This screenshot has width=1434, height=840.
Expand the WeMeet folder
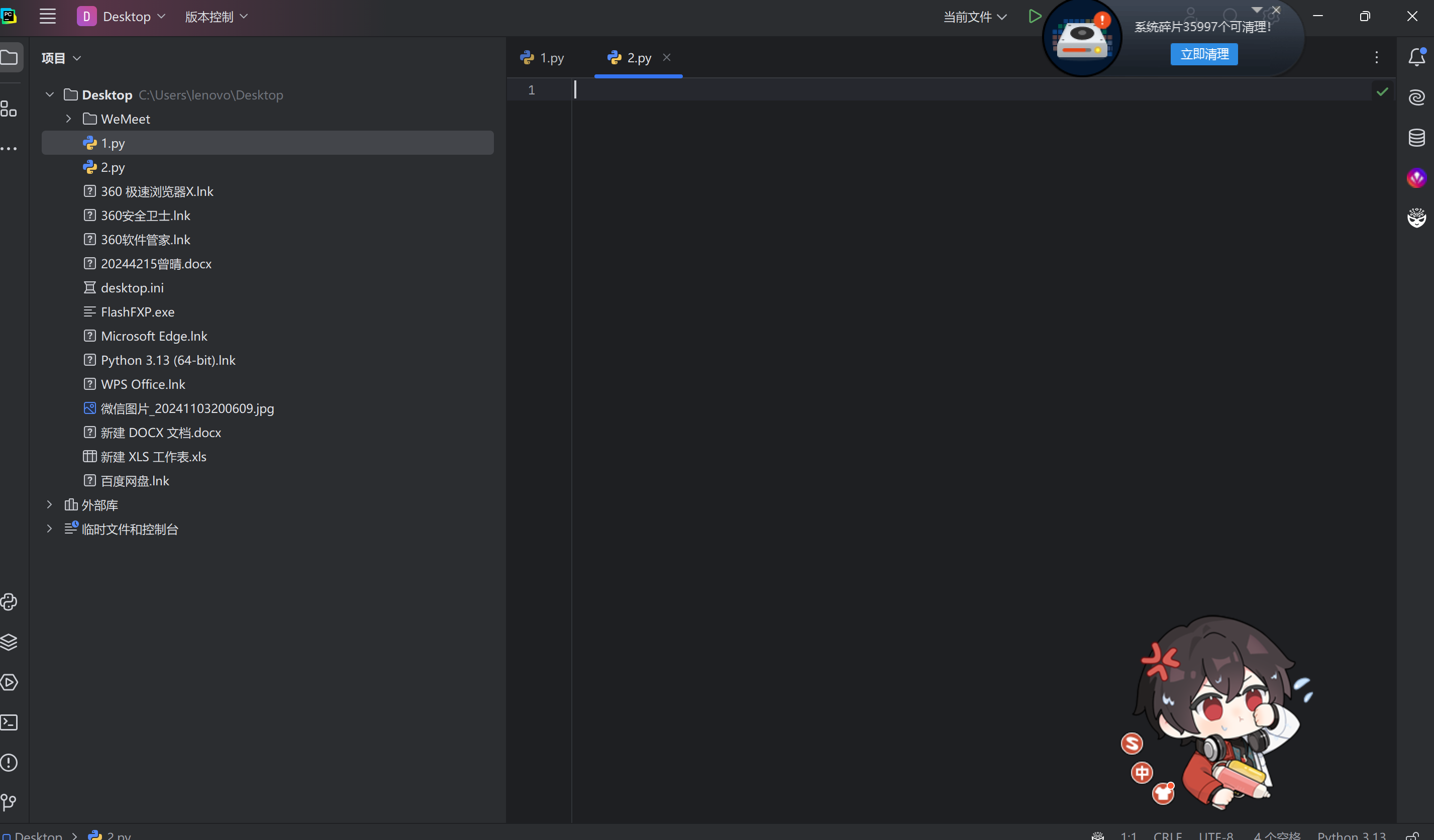click(68, 119)
